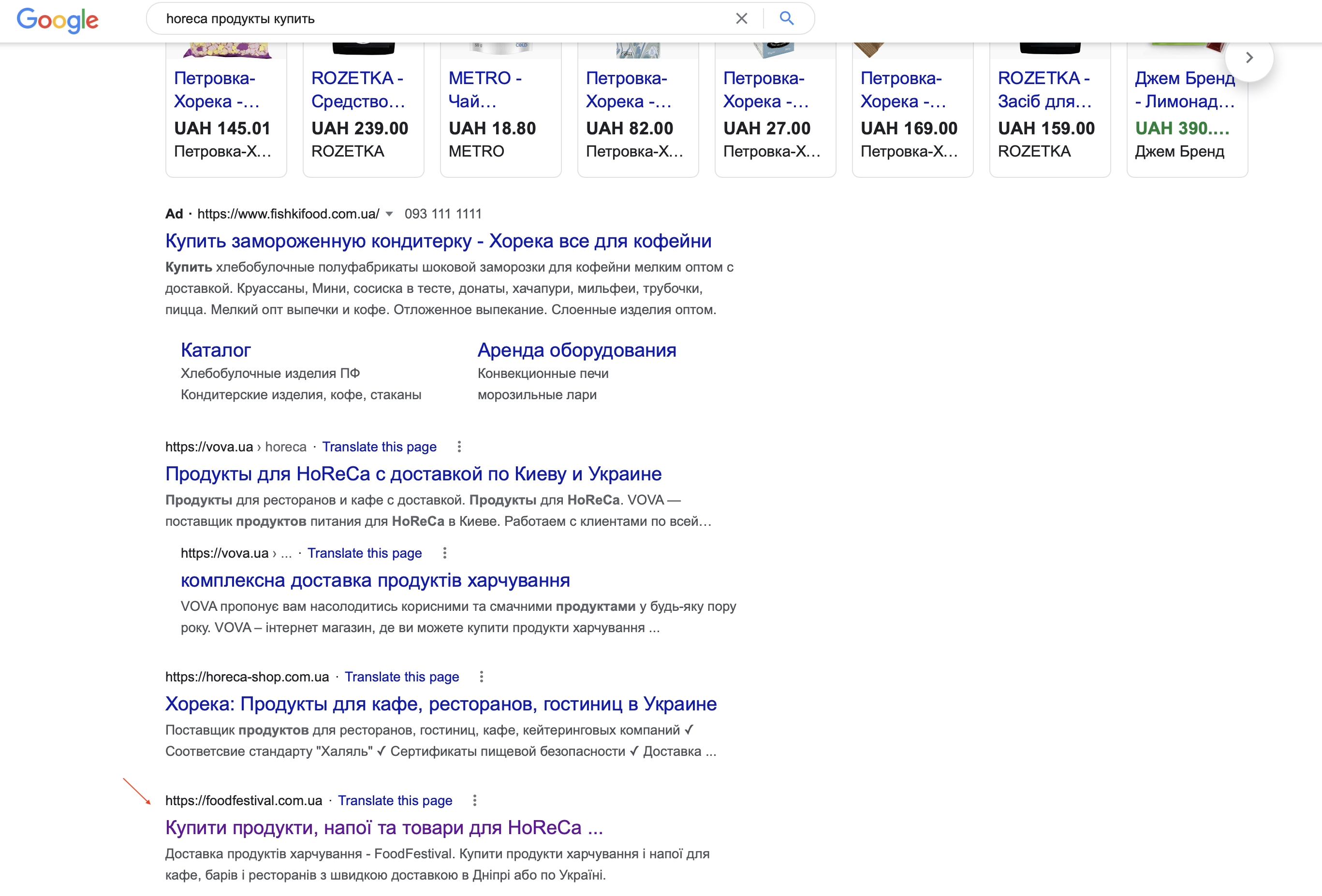Translate the vova.ua sub-result page
This screenshot has width=1322, height=896.
coord(365,553)
